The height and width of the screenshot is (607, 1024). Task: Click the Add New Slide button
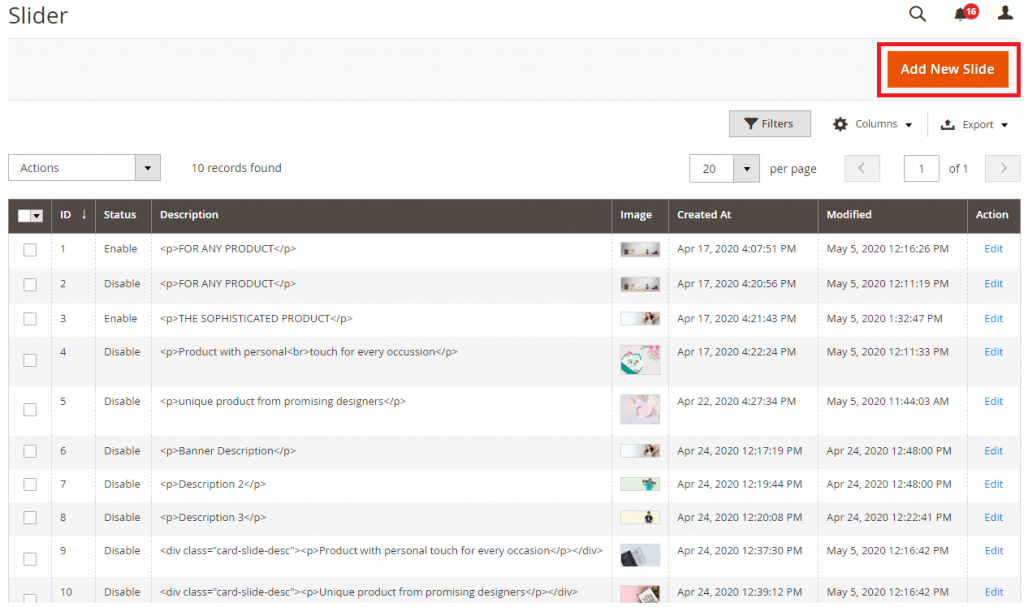coord(947,69)
